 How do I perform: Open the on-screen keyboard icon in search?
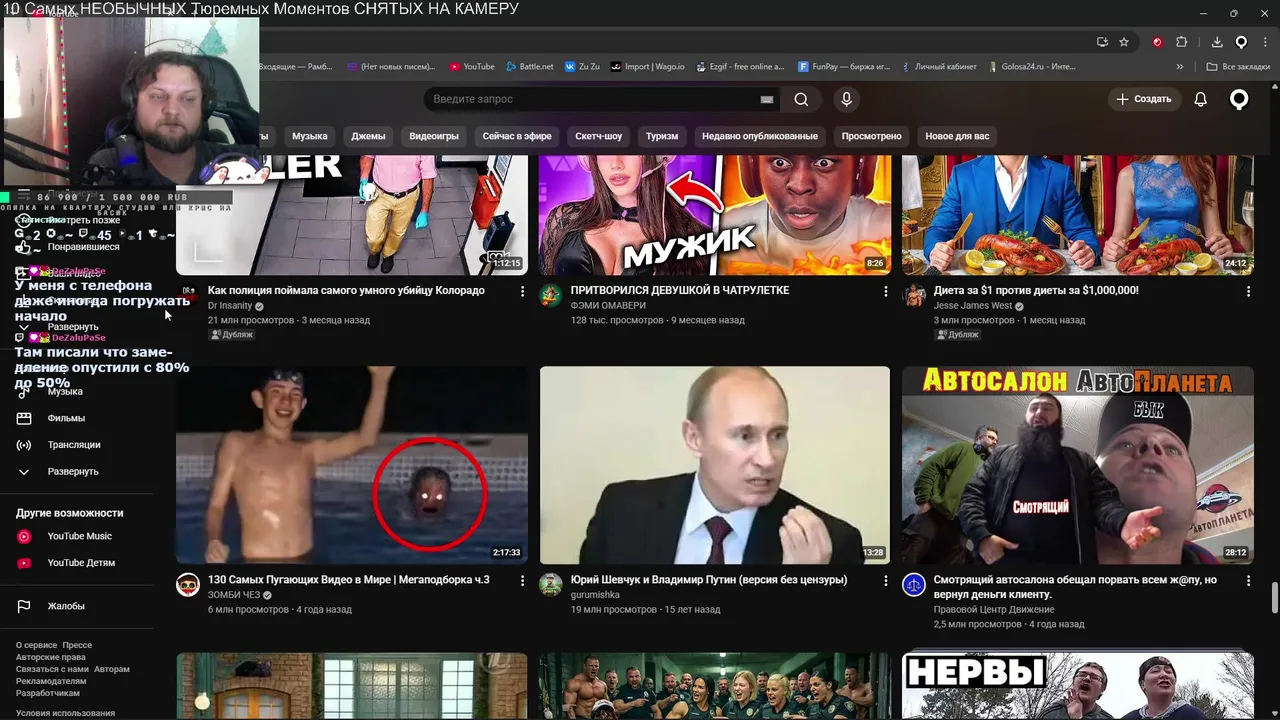coord(767,99)
